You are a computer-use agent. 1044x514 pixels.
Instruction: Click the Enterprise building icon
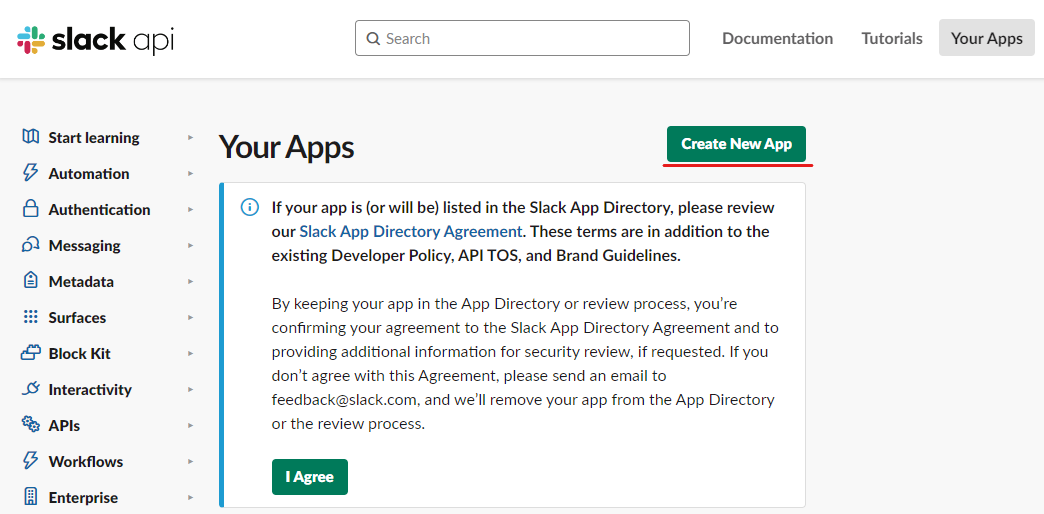[31, 497]
